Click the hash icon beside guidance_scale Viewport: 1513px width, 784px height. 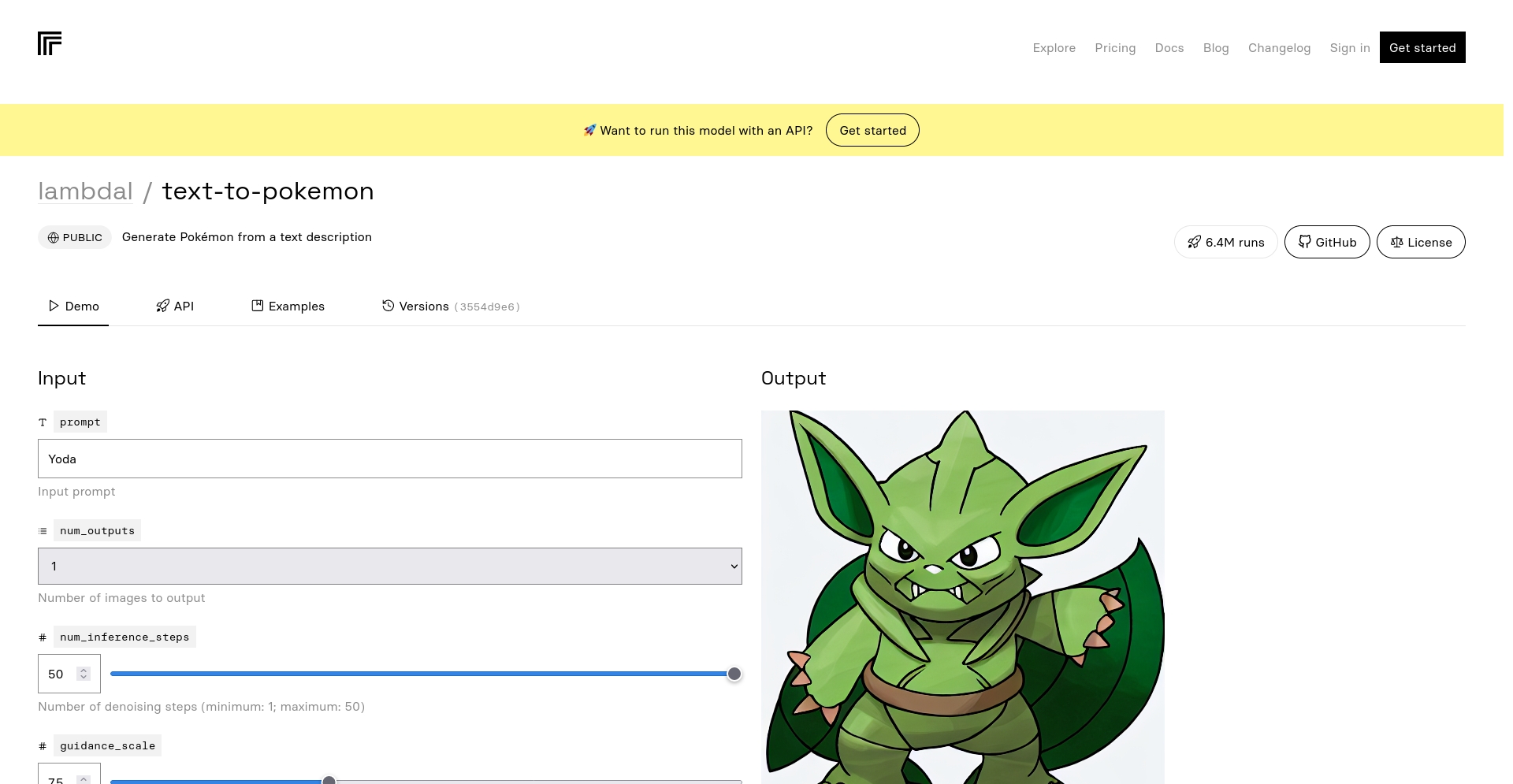pos(43,746)
